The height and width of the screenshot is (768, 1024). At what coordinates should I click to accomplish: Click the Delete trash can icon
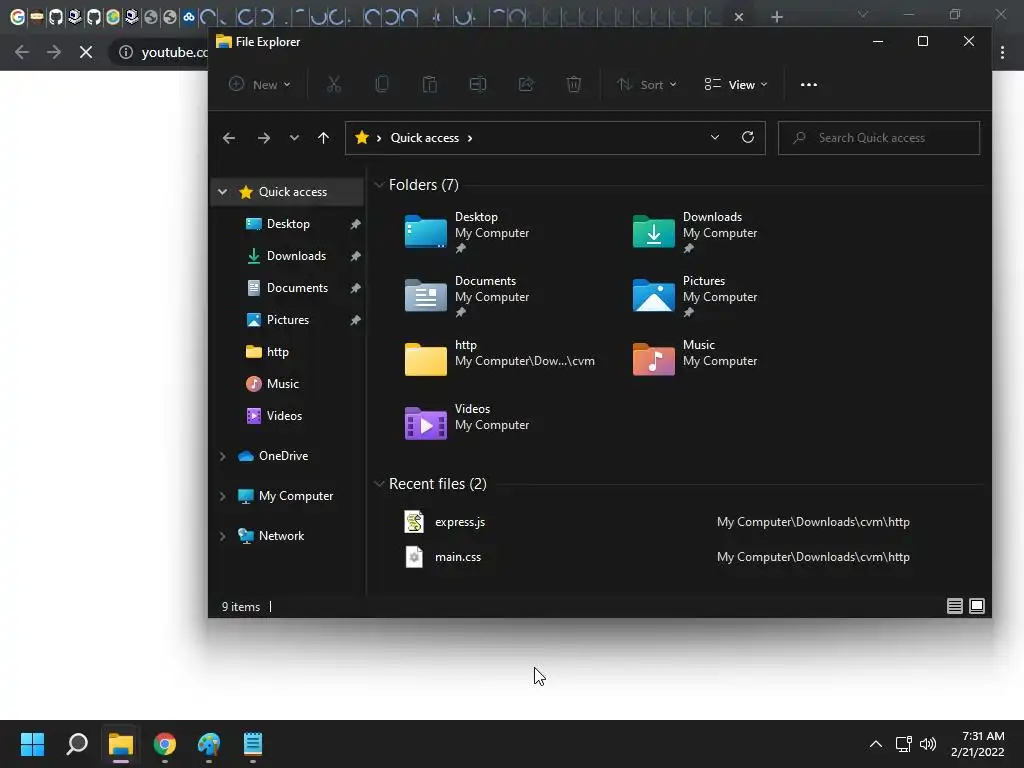[573, 84]
